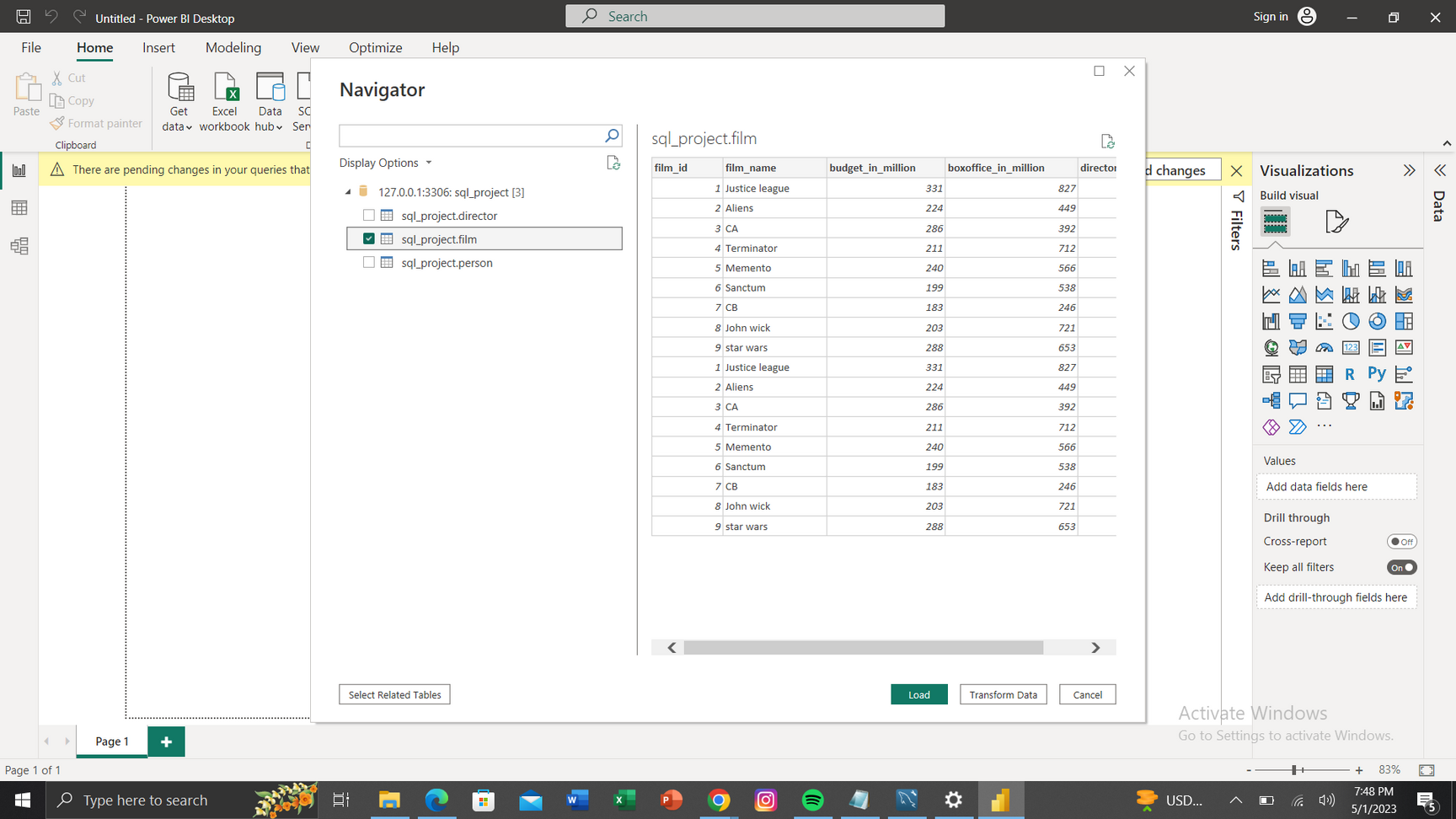Select the Power Automate visual
Screen dimensions: 1456x819
[x=1298, y=427]
